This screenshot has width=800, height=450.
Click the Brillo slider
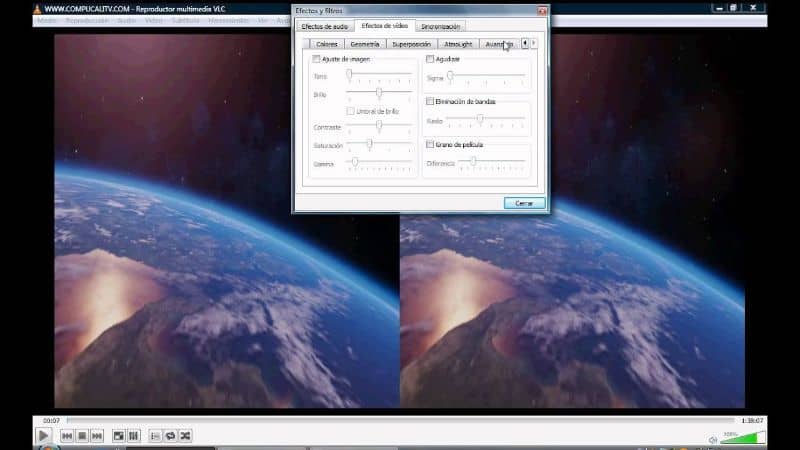pyautogui.click(x=379, y=94)
